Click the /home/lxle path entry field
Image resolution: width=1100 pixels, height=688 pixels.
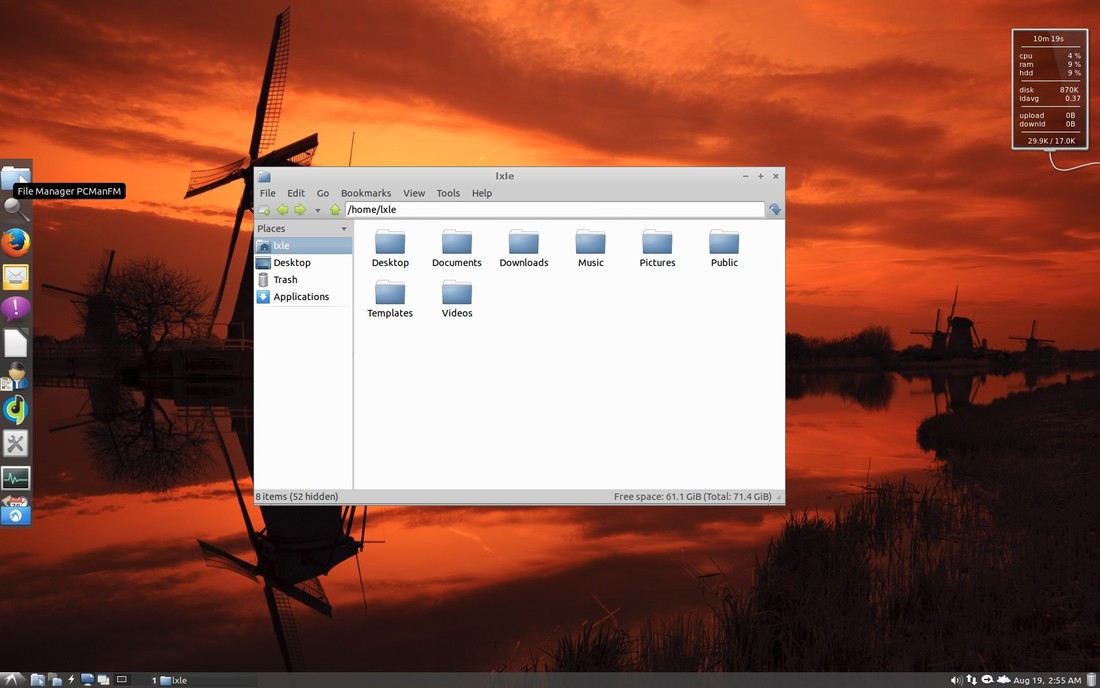tap(554, 210)
